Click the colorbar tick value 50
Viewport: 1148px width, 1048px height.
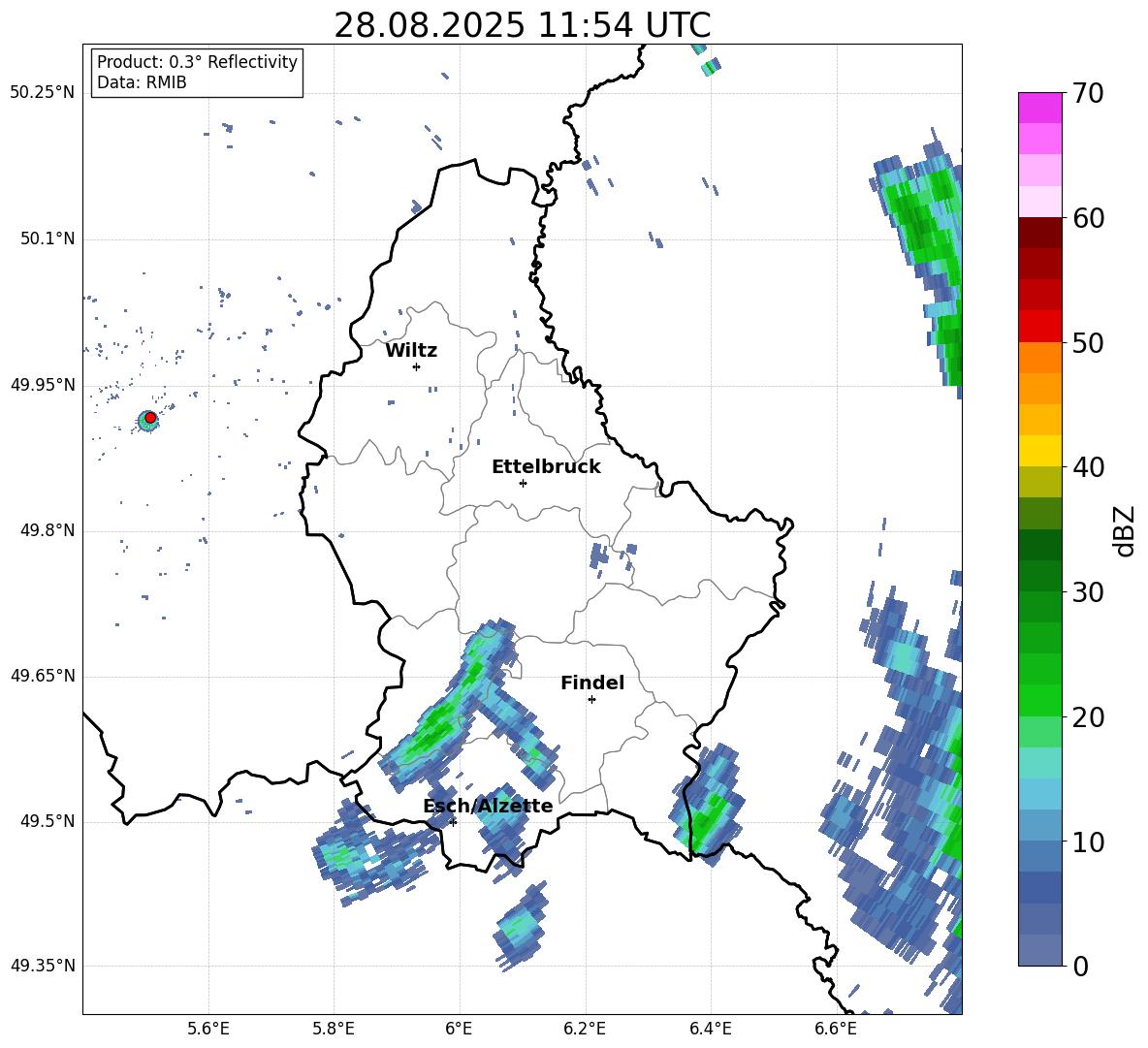(1088, 342)
